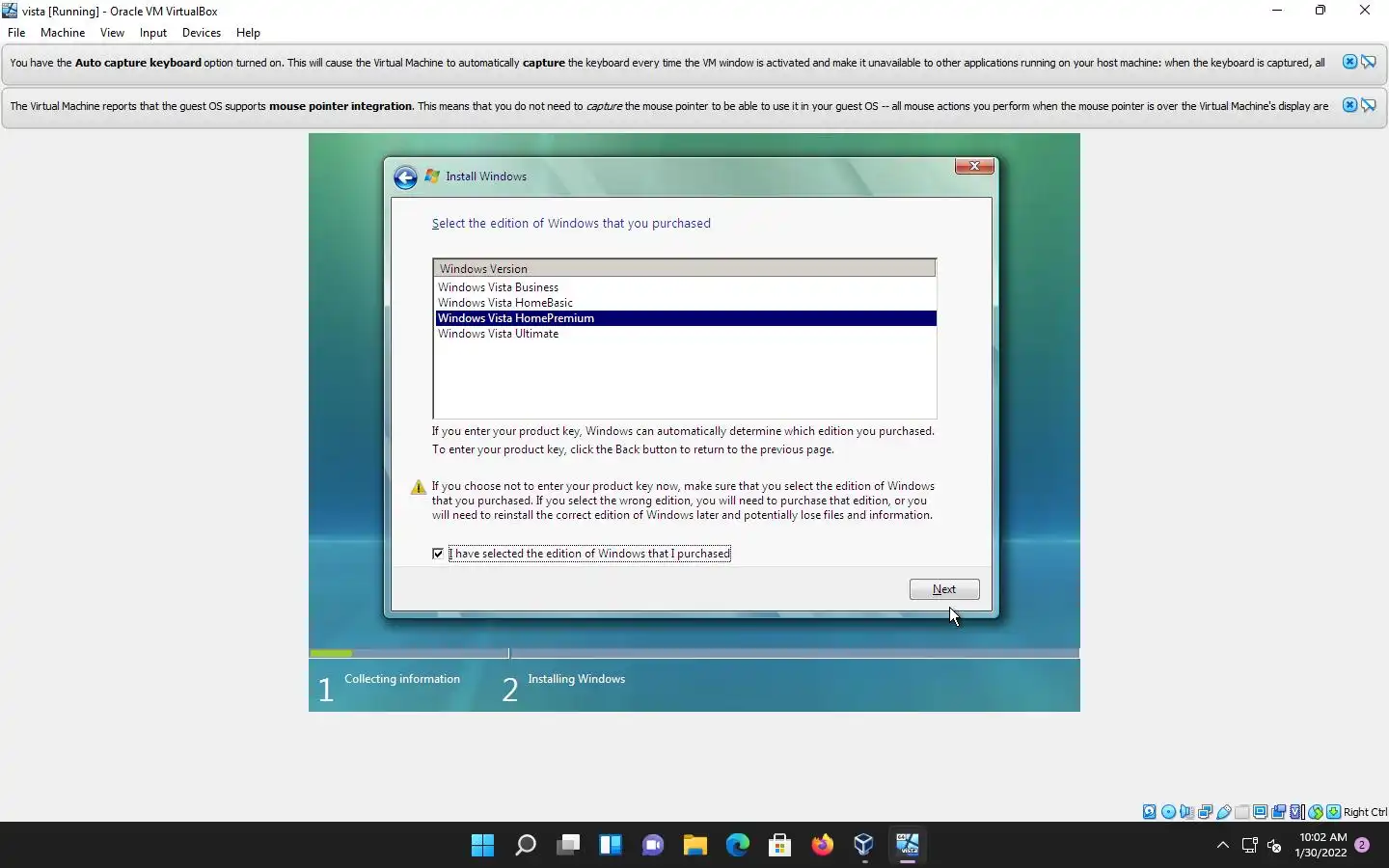
Task: Launch Firefox from the taskbar
Action: [823, 846]
